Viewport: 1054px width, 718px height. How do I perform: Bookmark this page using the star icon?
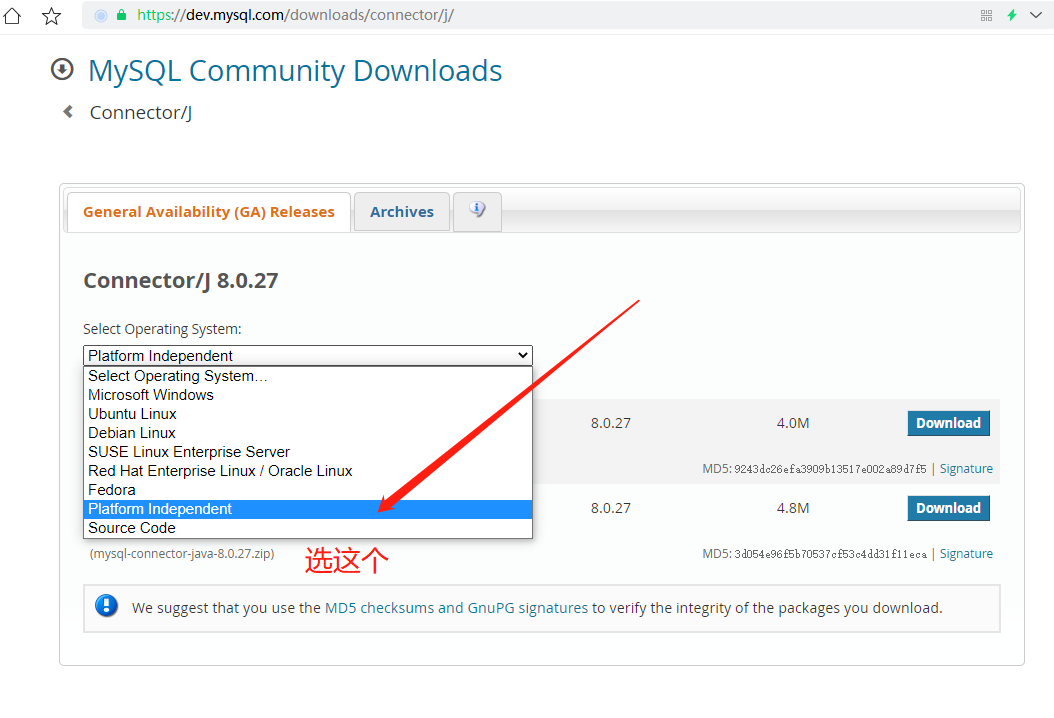click(51, 15)
